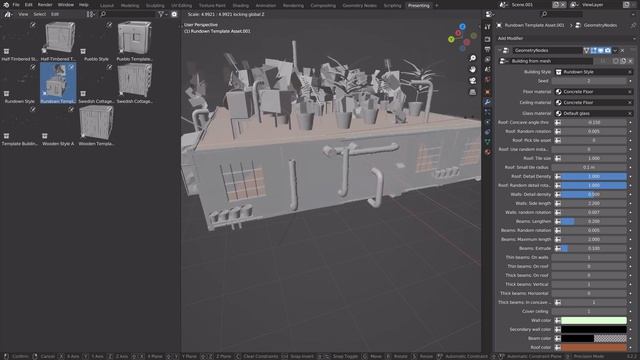Open the modifier extra options chevron
Viewport: 640px width, 360px height.
click(615, 51)
